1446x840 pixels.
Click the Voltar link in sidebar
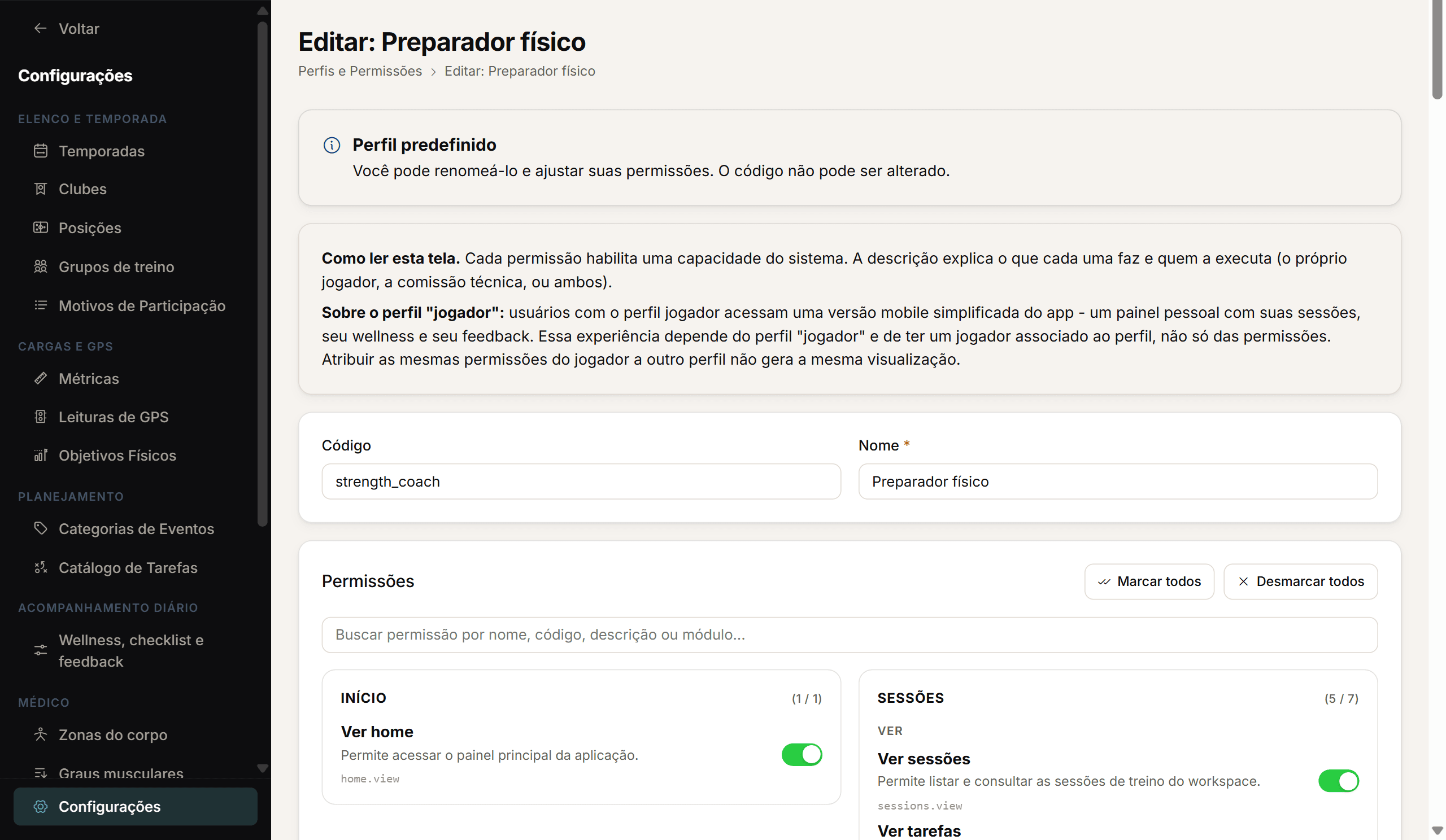tap(79, 29)
